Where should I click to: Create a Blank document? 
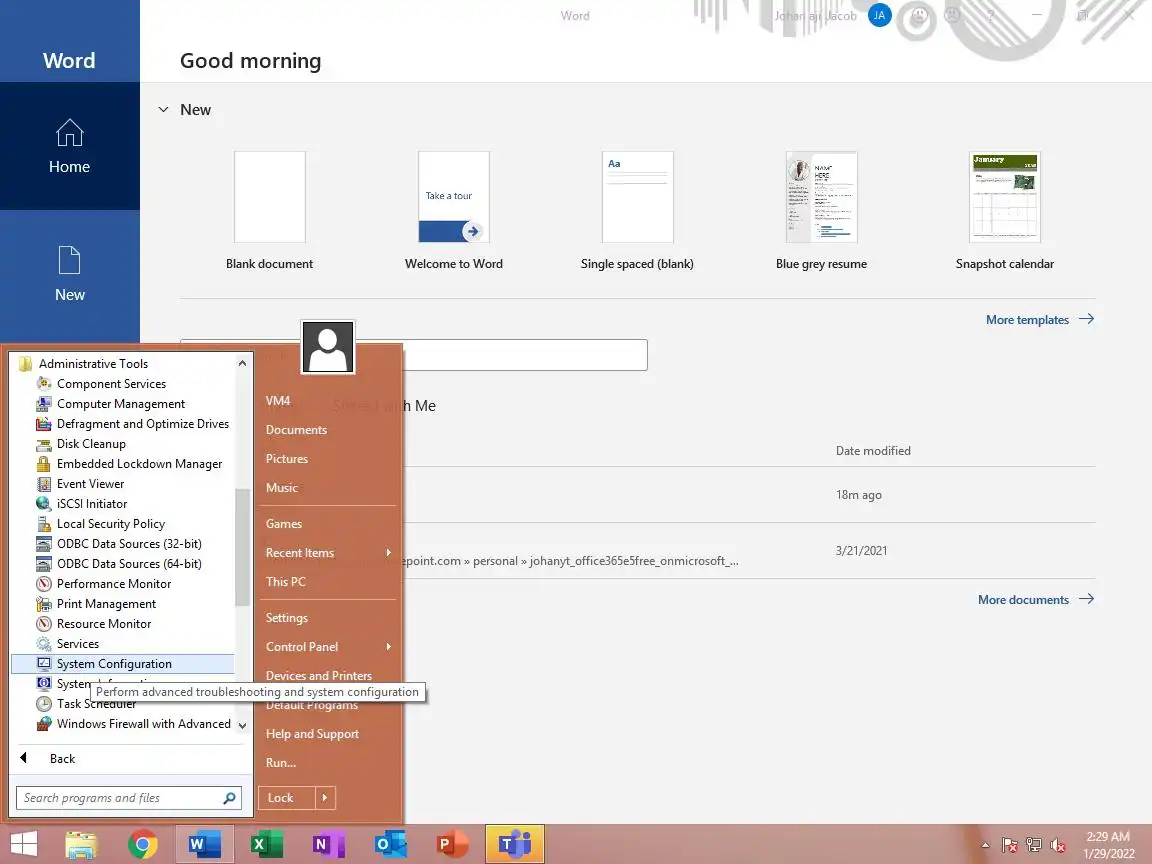(270, 210)
